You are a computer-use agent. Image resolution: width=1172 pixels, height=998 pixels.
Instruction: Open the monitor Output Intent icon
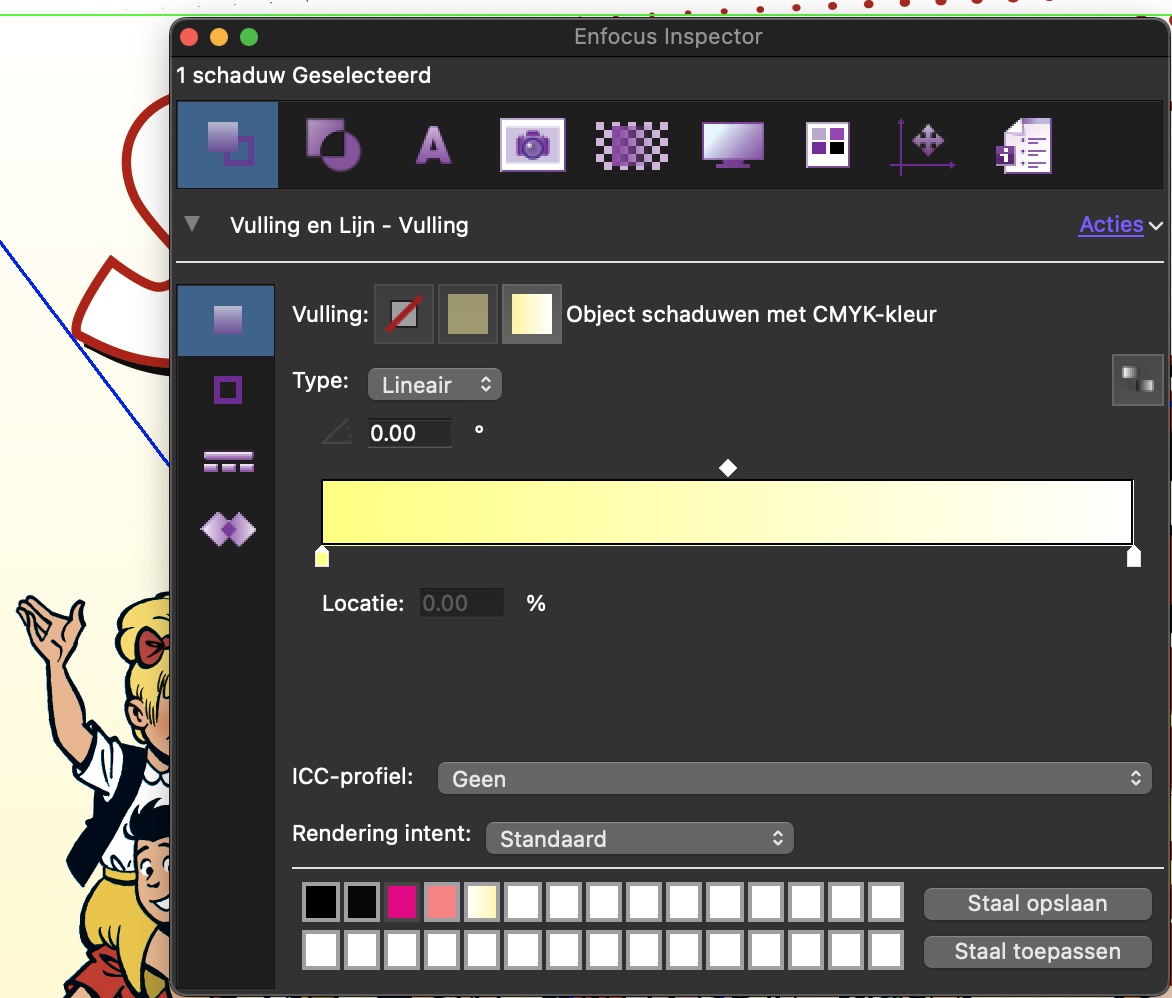(x=732, y=145)
